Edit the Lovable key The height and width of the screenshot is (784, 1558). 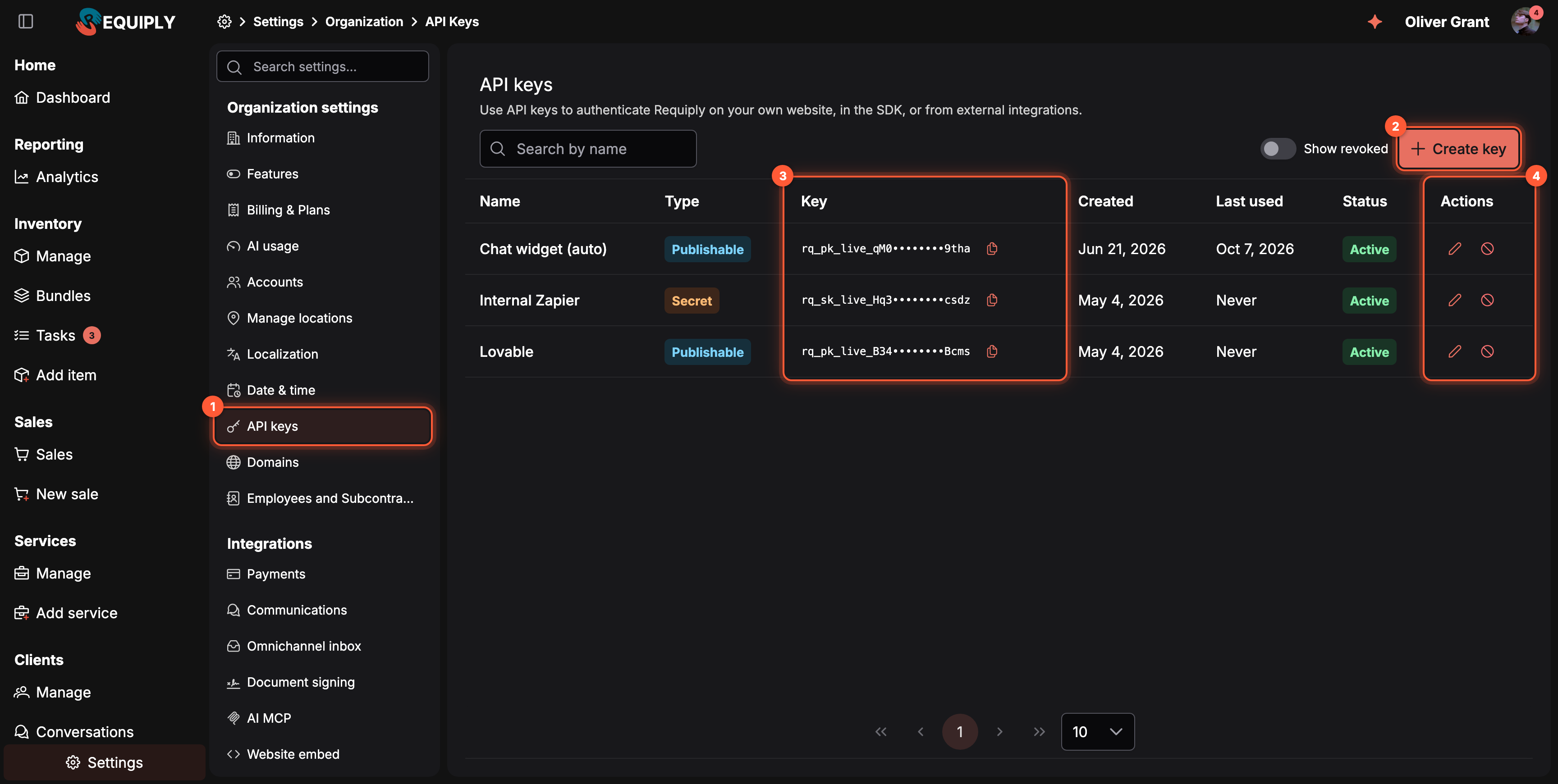[1455, 351]
